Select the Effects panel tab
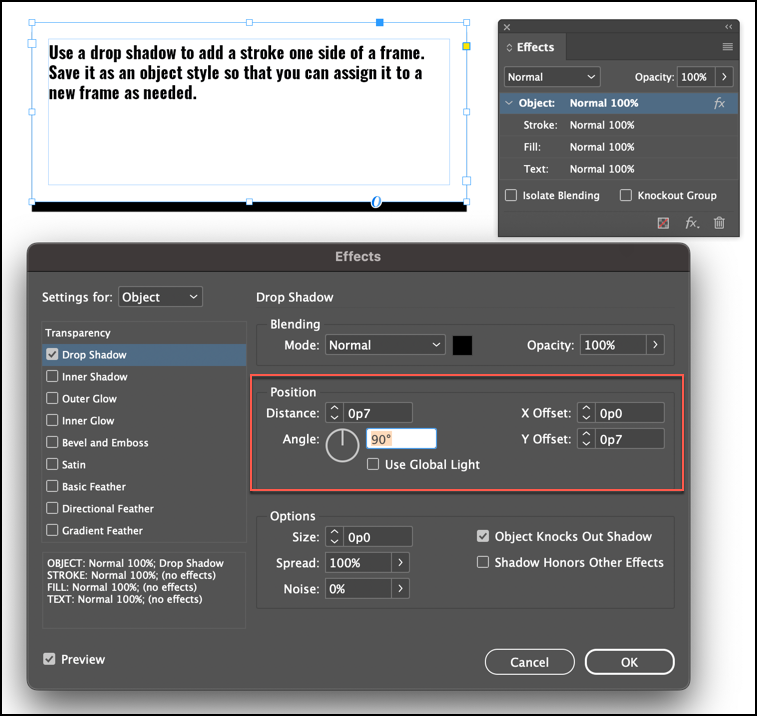 point(533,47)
